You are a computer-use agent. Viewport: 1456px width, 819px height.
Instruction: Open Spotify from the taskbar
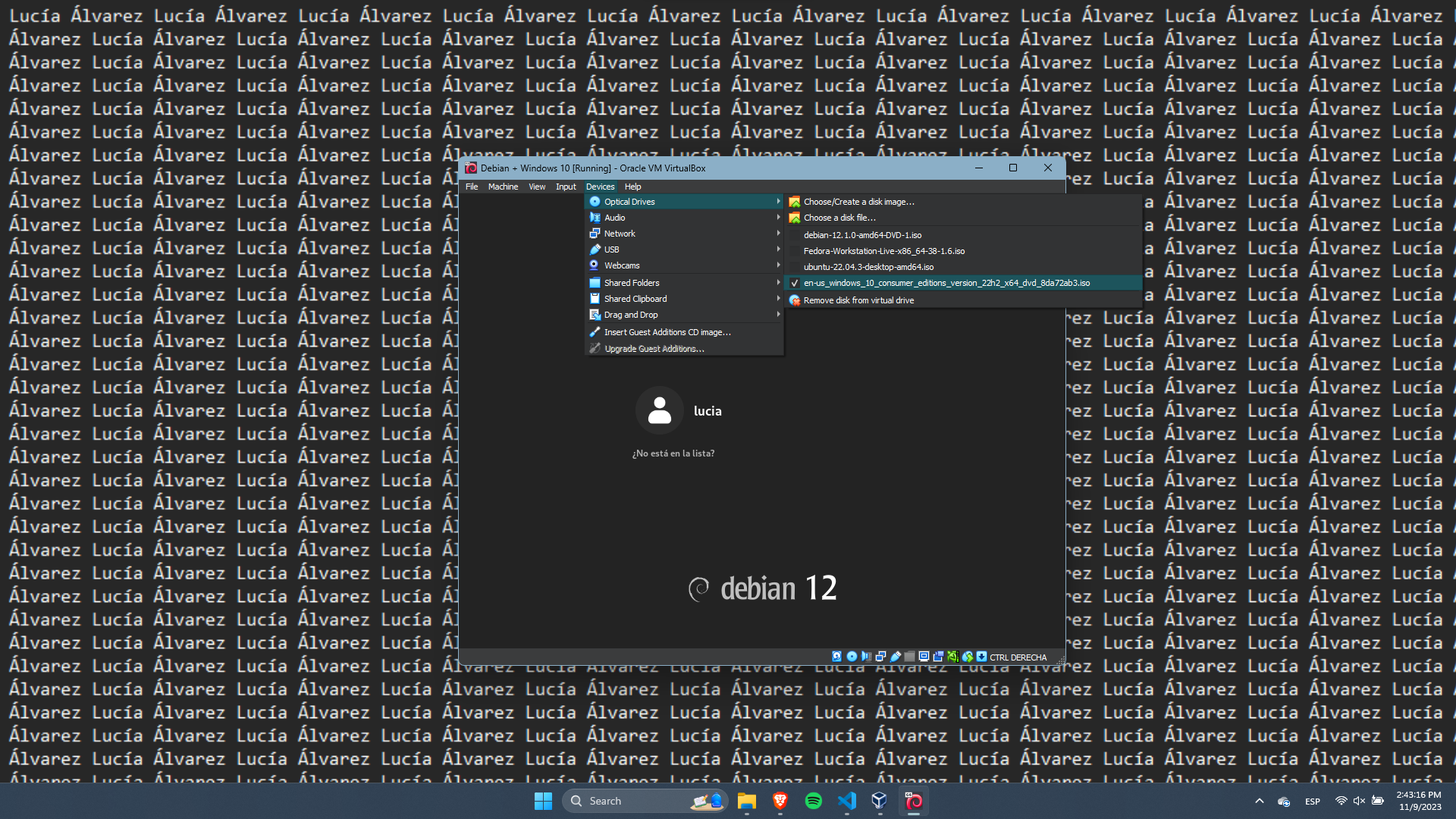coord(813,801)
